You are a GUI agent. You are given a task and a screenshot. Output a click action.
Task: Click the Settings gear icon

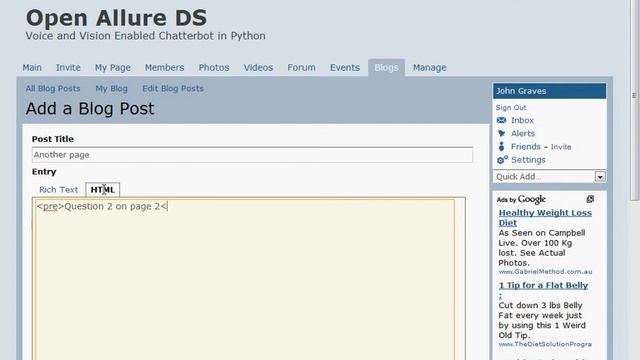(x=502, y=160)
